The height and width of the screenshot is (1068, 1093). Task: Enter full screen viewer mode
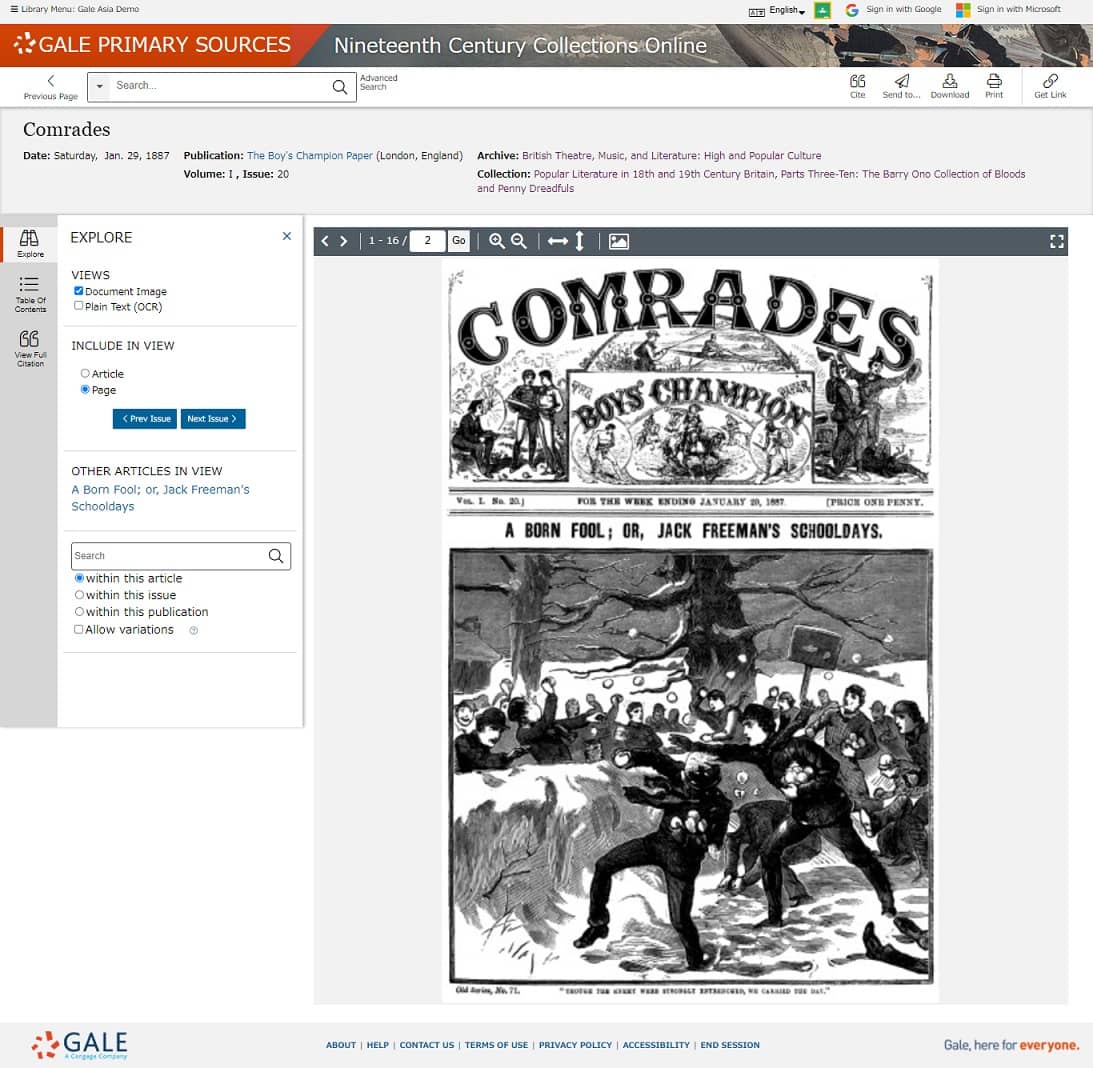coord(1057,241)
